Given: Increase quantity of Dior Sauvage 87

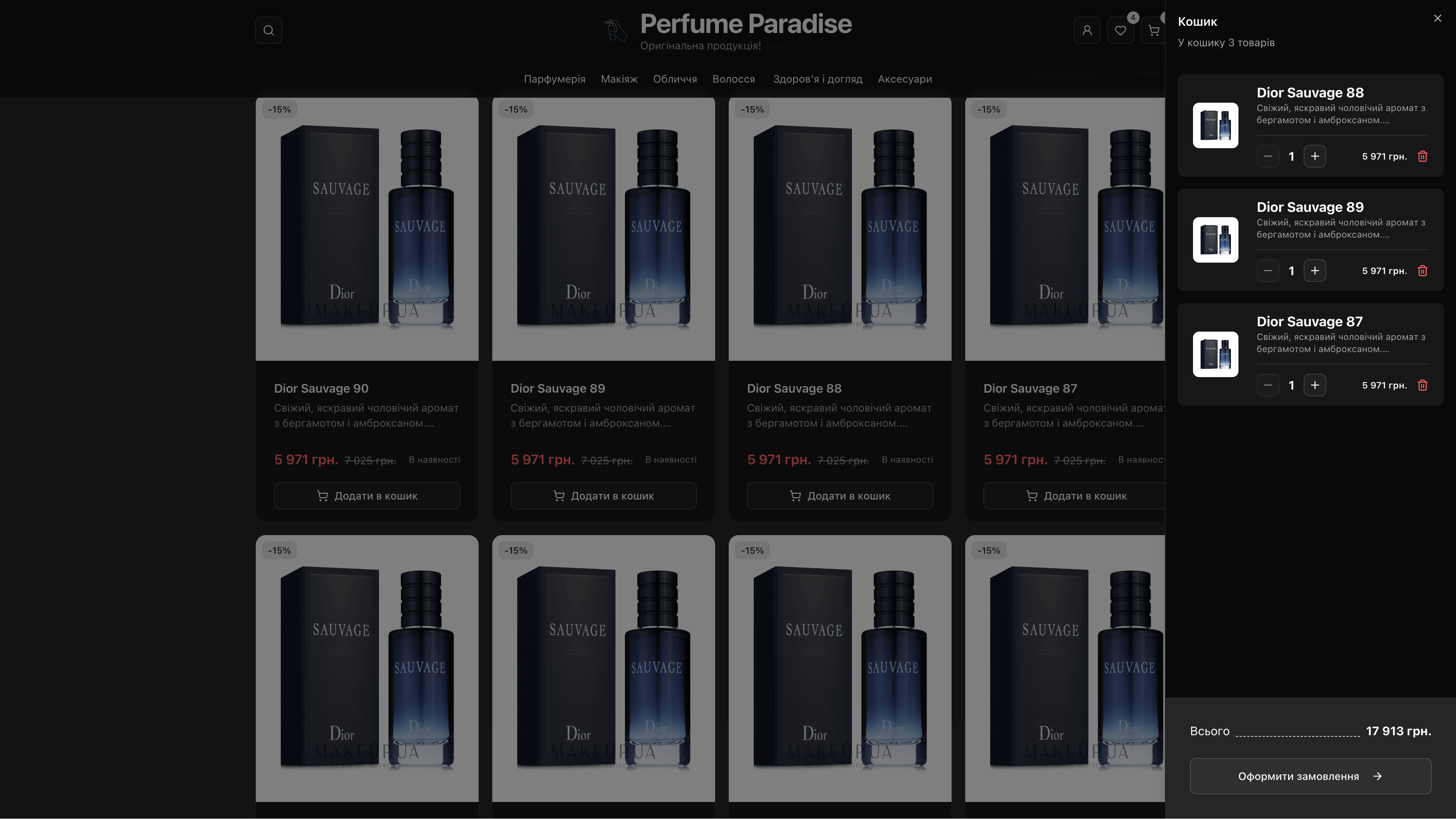Looking at the screenshot, I should coord(1315,385).
